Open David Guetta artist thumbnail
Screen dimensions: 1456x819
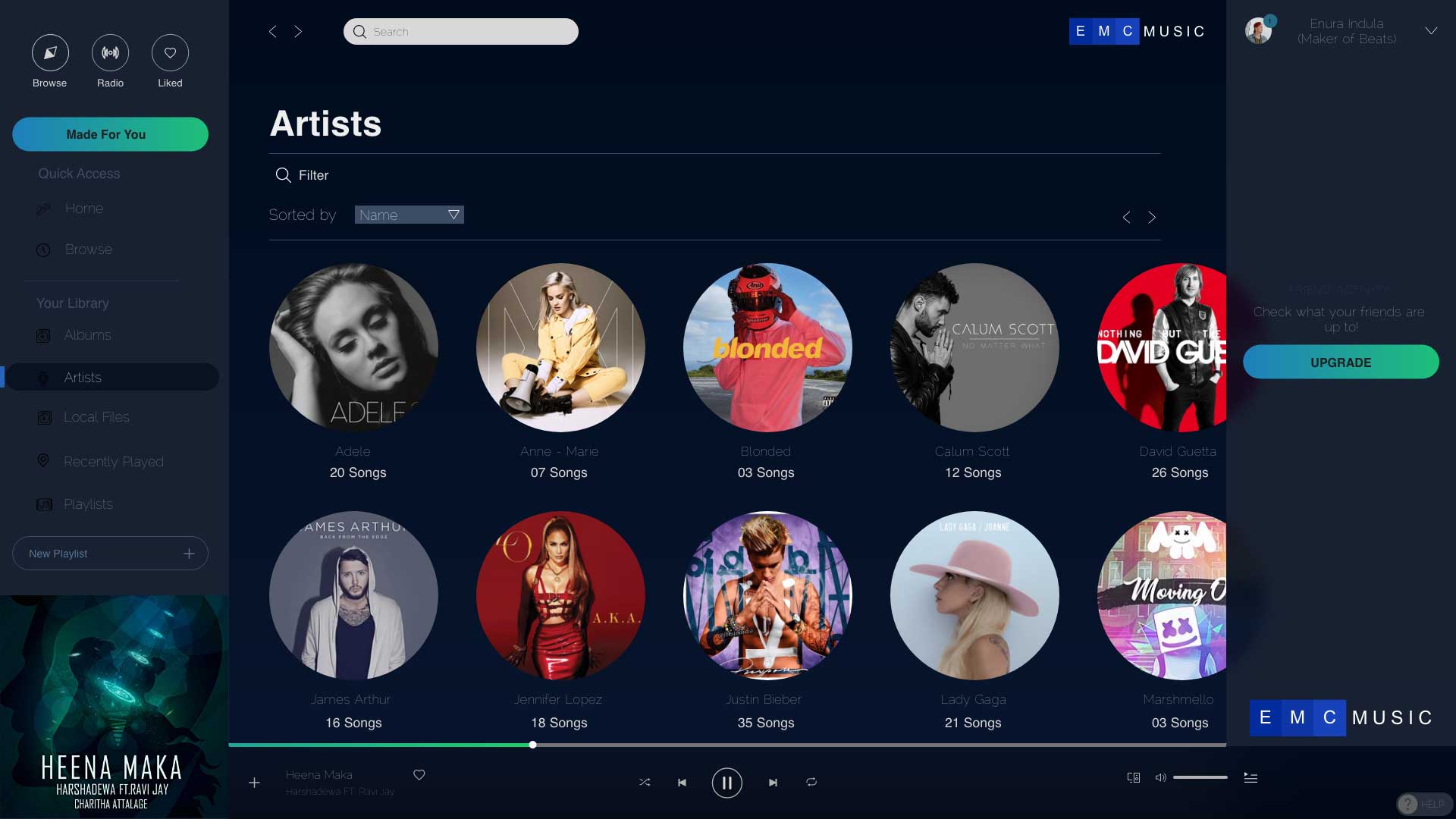click(x=1162, y=347)
